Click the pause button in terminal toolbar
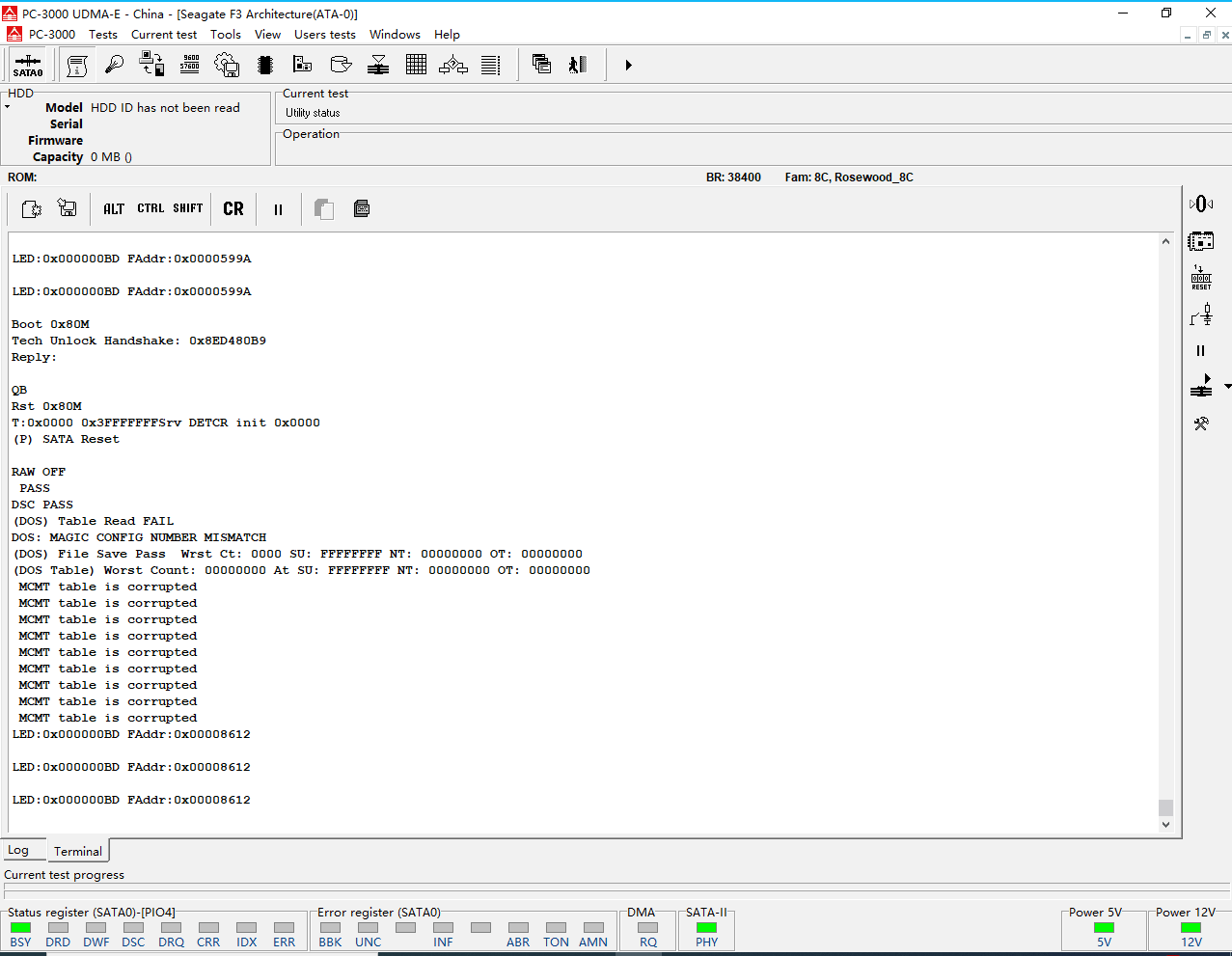1232x956 pixels. click(x=278, y=209)
